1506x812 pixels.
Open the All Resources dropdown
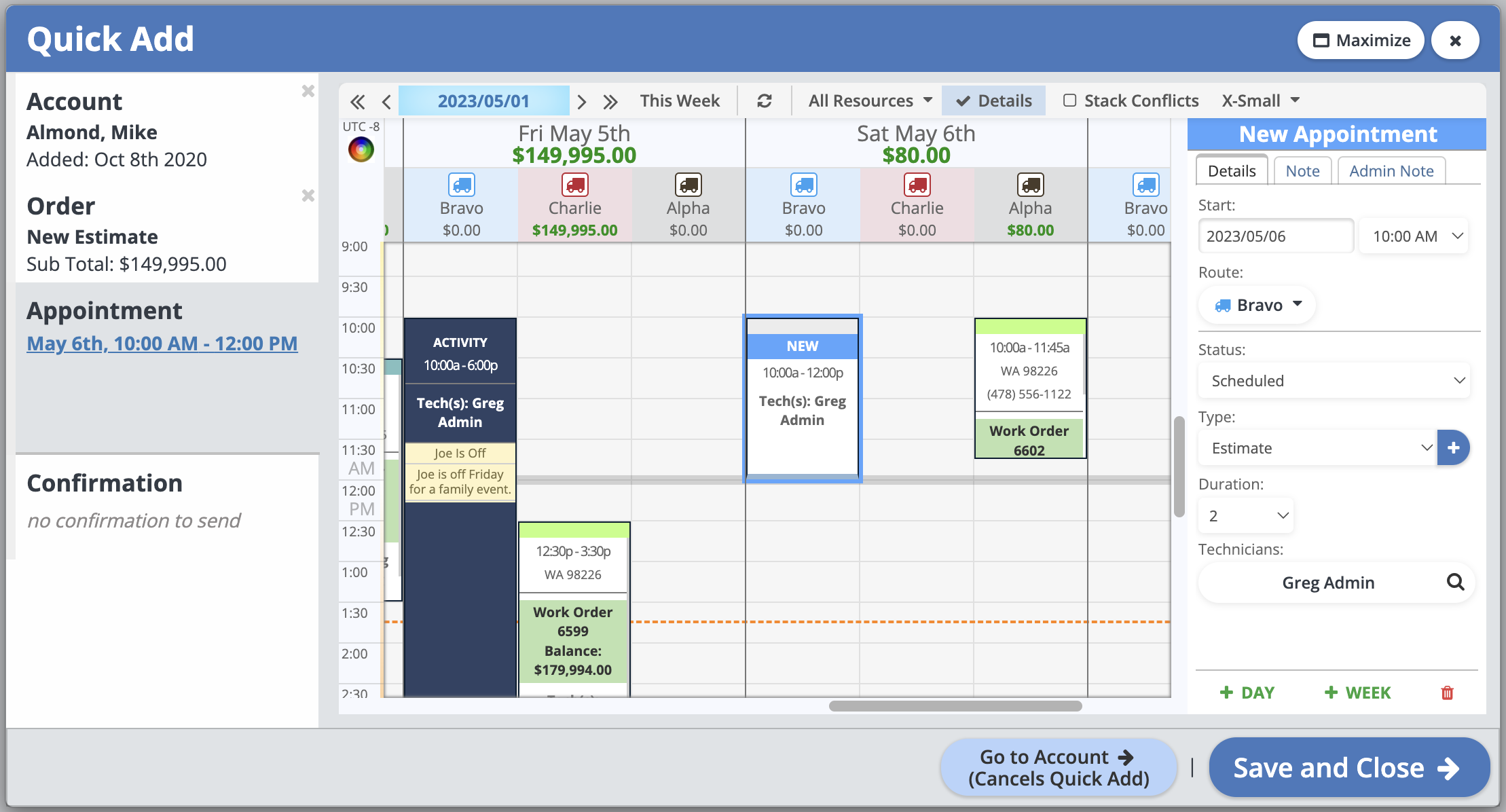pyautogui.click(x=870, y=101)
